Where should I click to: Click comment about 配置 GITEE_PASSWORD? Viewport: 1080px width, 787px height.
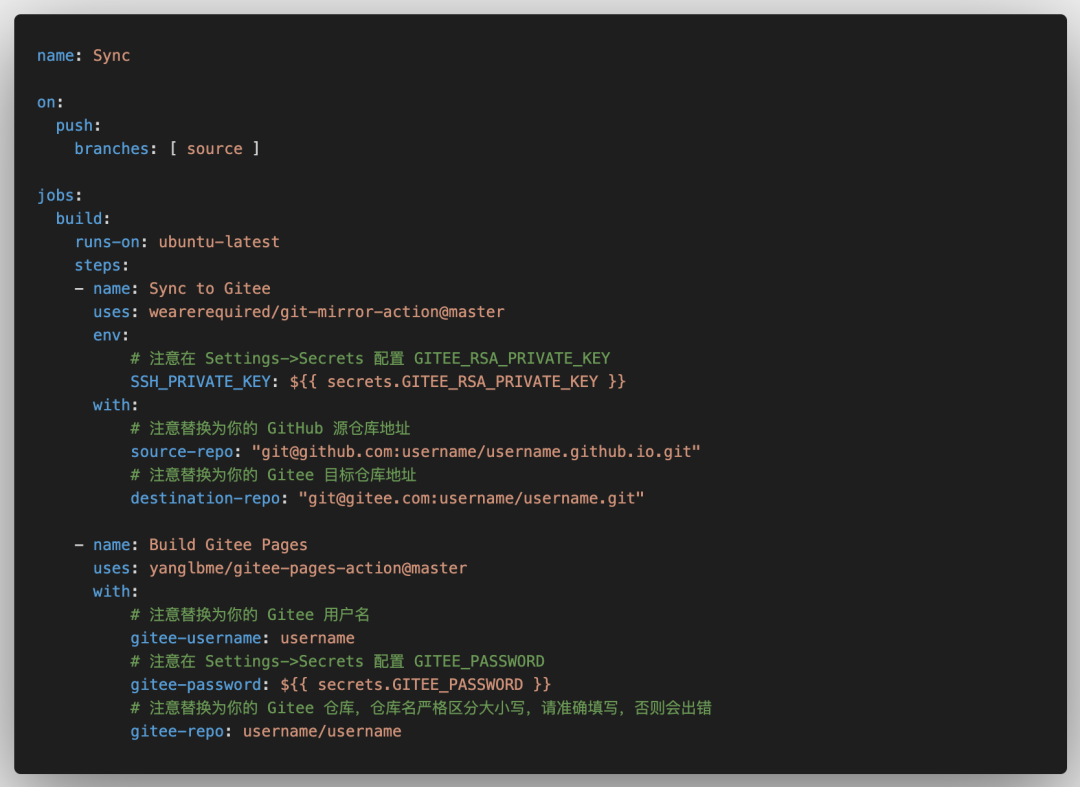[x=338, y=662]
